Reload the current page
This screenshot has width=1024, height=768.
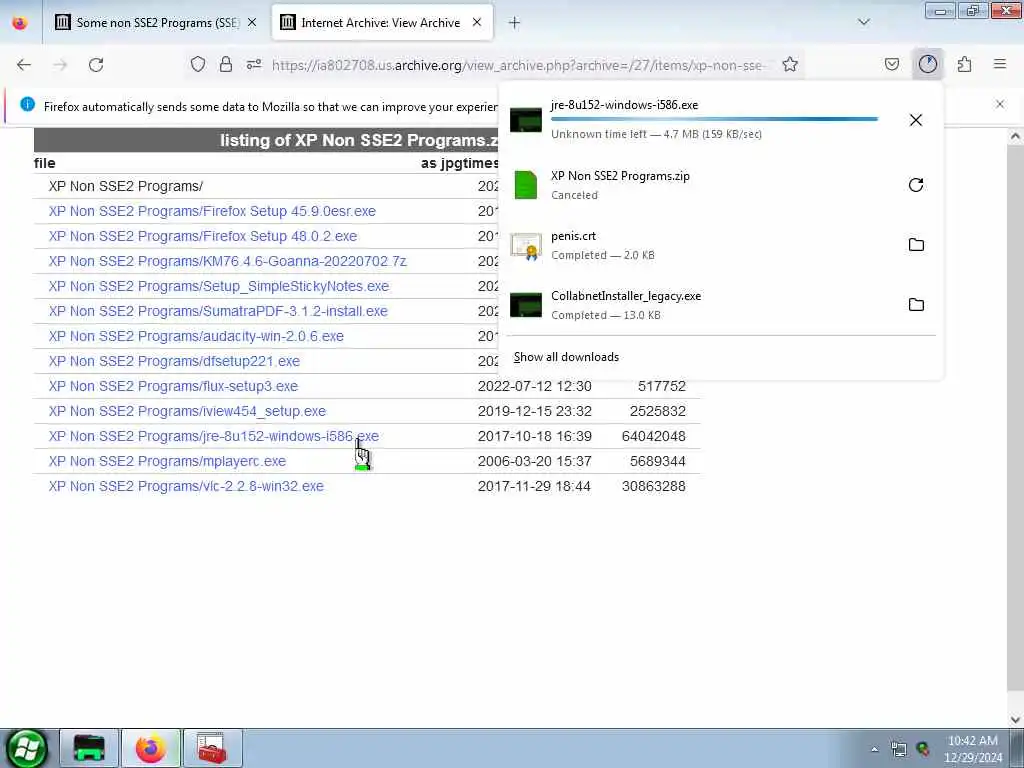96,65
